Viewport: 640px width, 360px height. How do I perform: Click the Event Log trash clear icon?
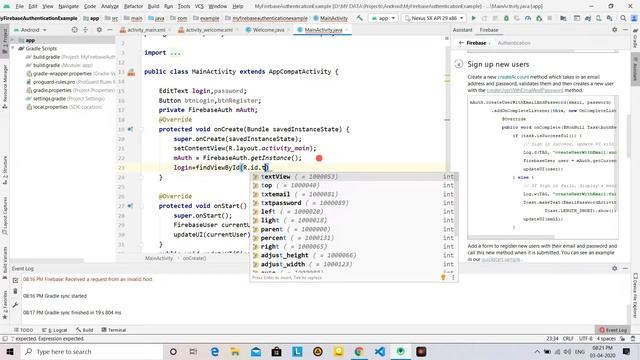(15, 291)
